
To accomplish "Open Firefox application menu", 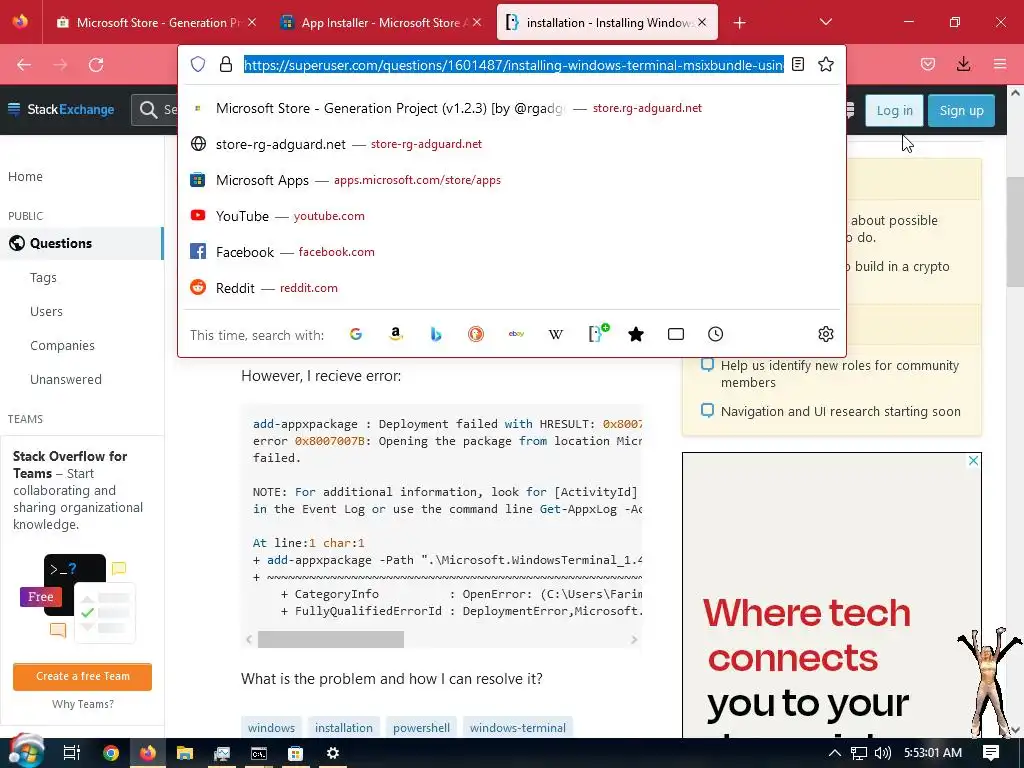I will tap(1000, 64).
